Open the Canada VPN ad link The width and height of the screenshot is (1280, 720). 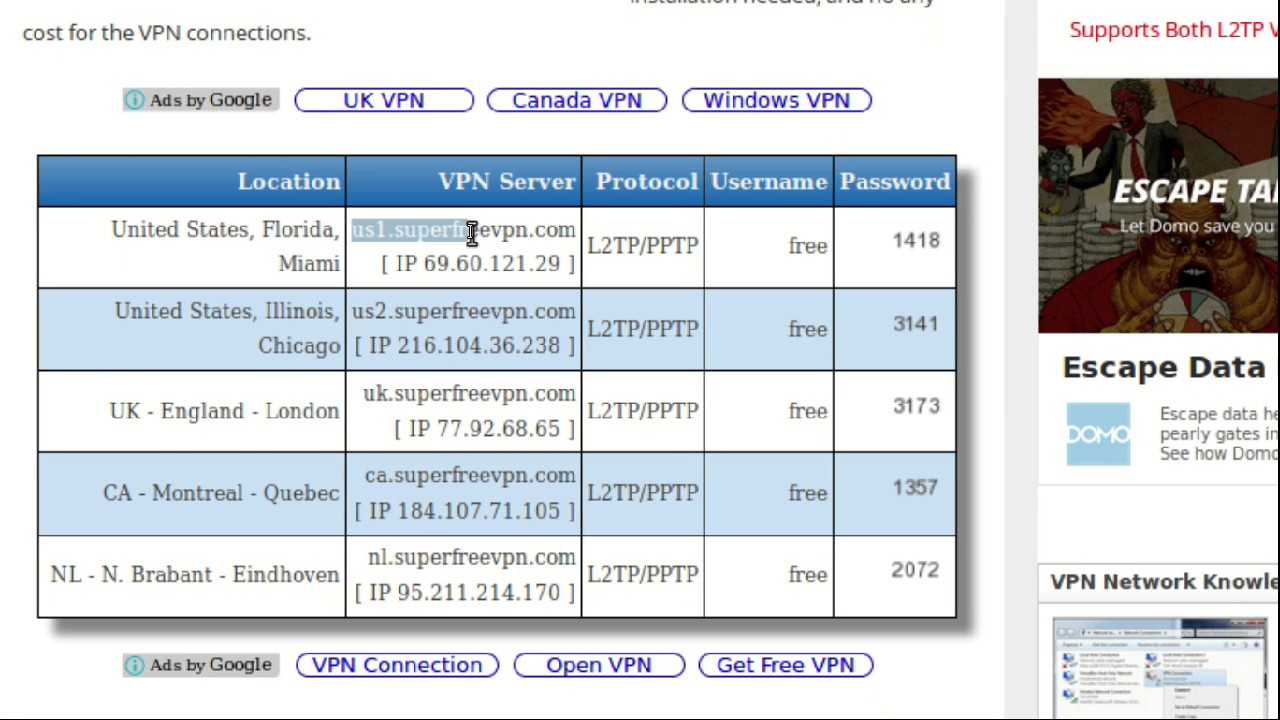click(x=577, y=100)
